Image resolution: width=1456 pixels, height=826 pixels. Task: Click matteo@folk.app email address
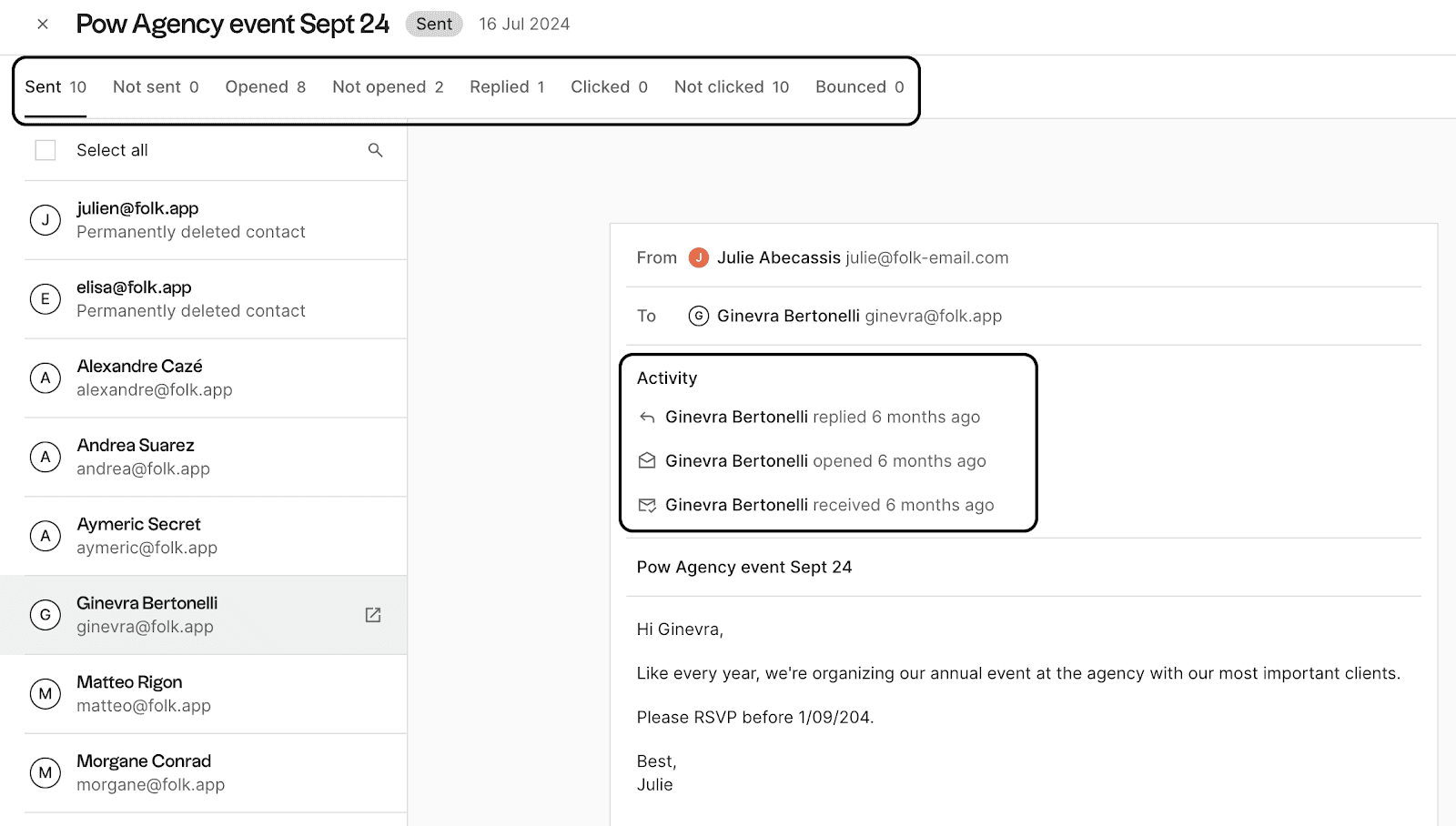tap(144, 706)
